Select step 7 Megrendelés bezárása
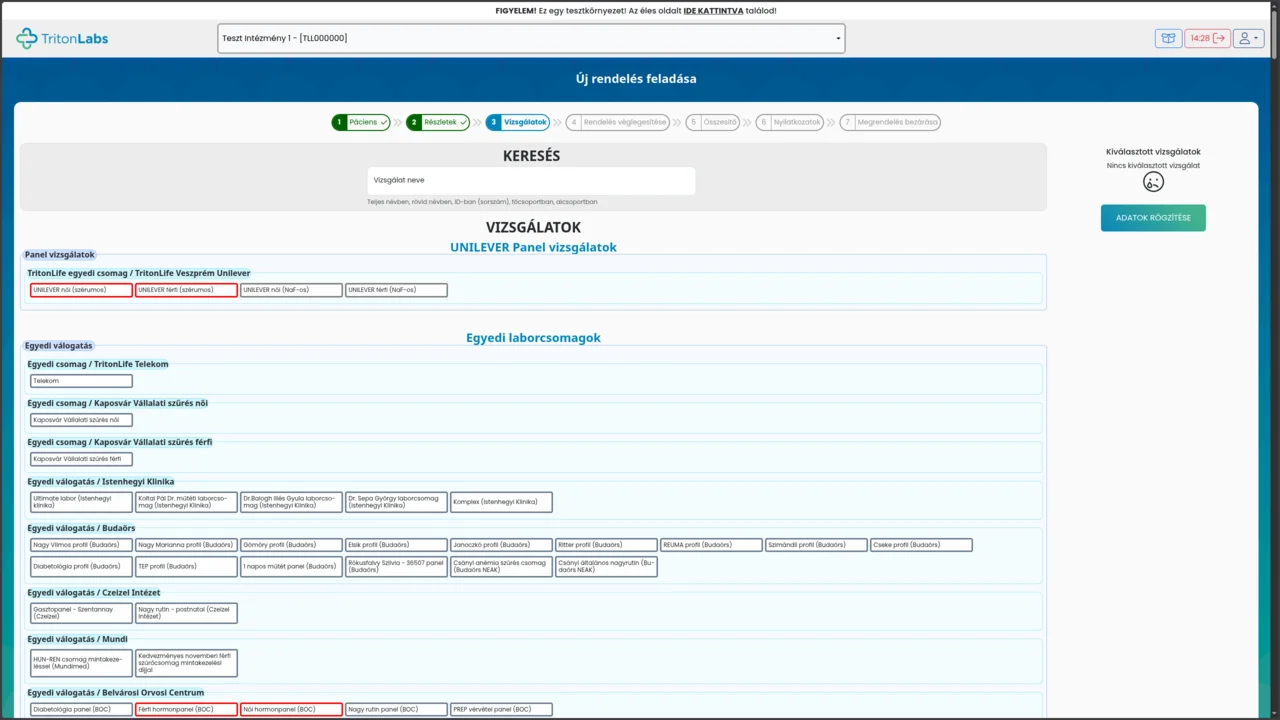Viewport: 1280px width, 720px height. [890, 122]
